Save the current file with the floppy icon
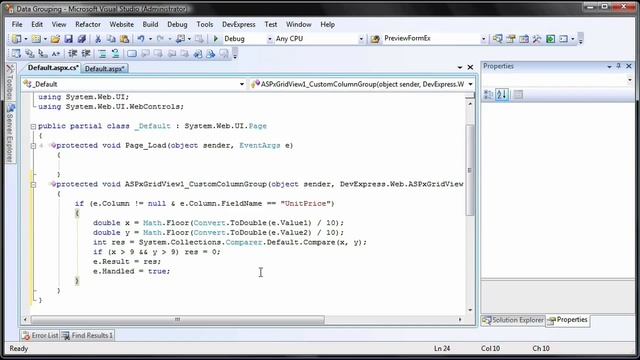Viewport: 640px width, 360px height. (x=68, y=39)
